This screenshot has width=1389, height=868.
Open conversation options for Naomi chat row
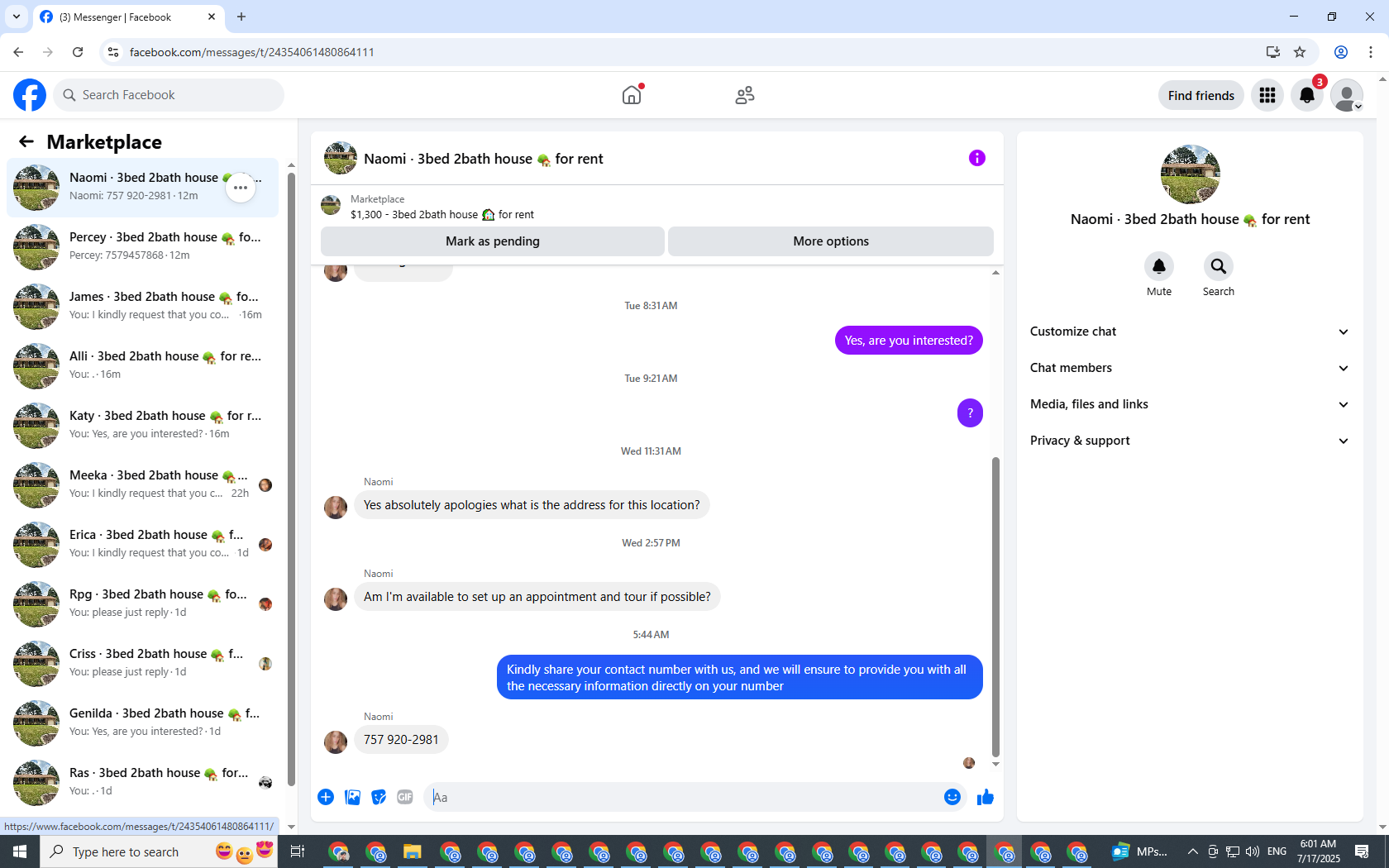pyautogui.click(x=241, y=188)
